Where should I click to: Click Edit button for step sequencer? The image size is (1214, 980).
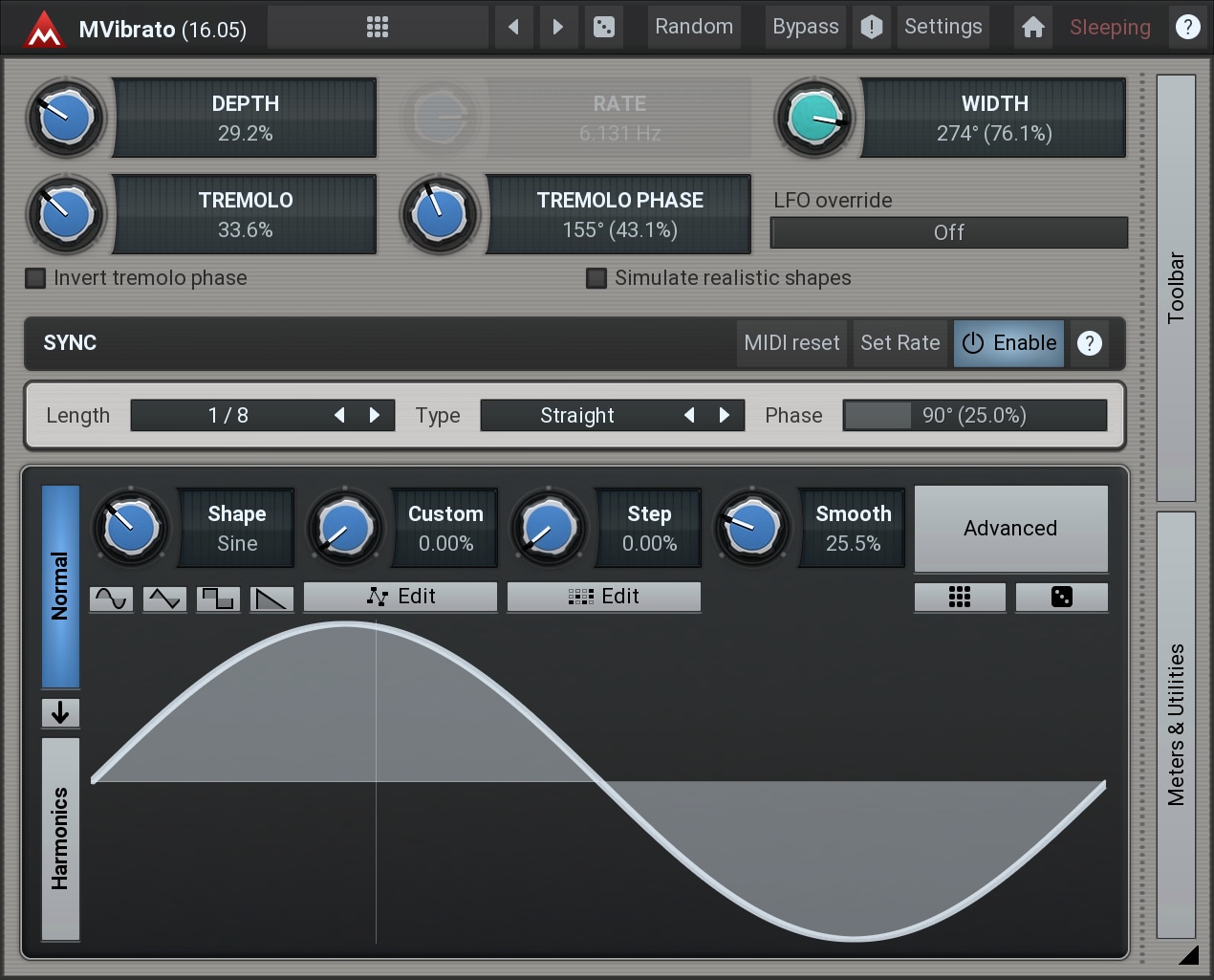[604, 597]
